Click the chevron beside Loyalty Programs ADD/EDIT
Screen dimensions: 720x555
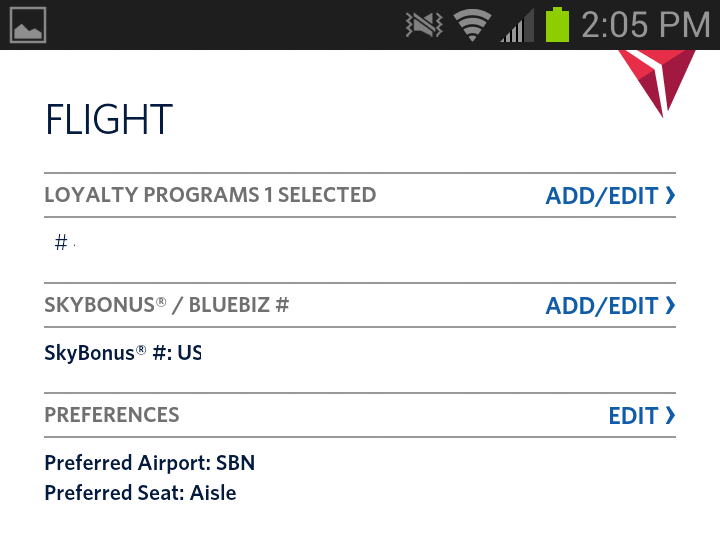[670, 196]
